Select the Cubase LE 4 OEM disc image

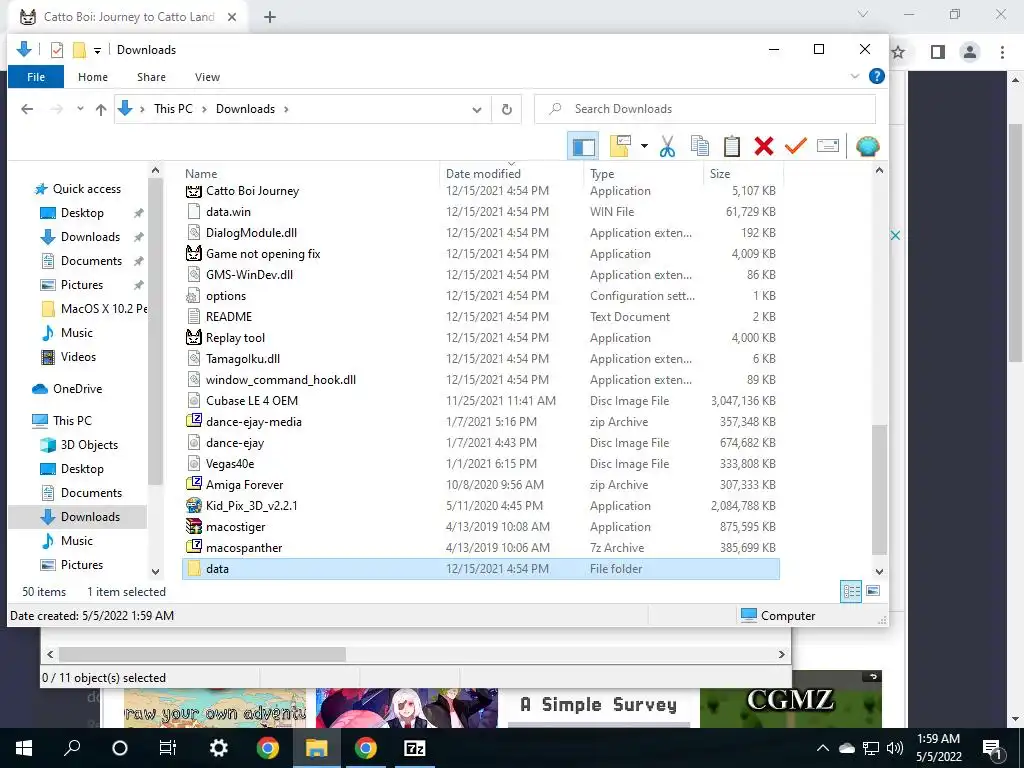[x=481, y=400]
